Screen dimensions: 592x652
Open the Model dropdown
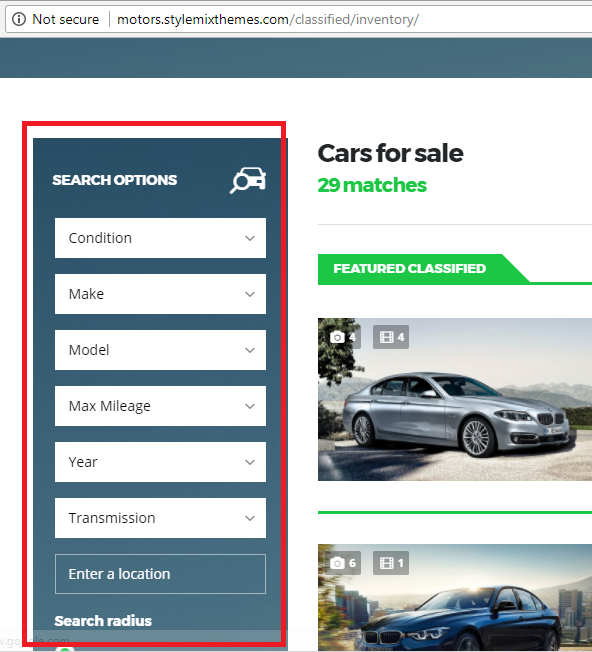[x=160, y=350]
